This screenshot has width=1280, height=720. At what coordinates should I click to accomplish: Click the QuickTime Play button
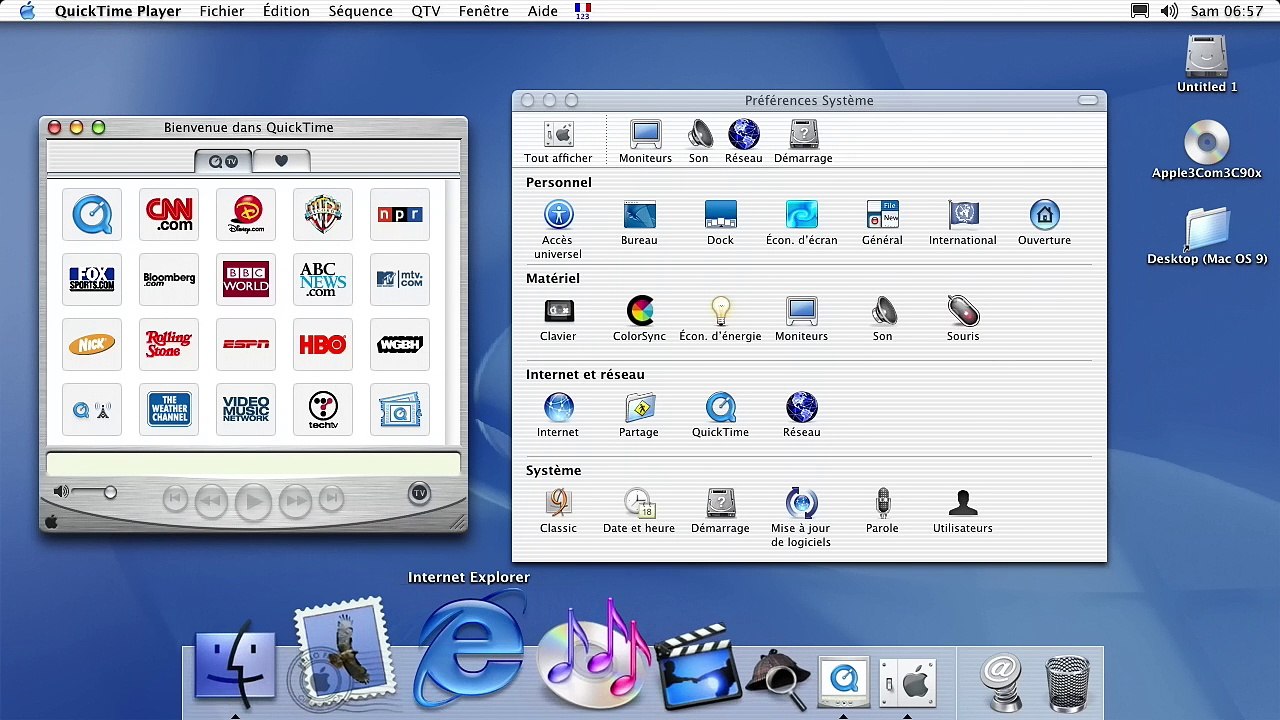click(253, 501)
